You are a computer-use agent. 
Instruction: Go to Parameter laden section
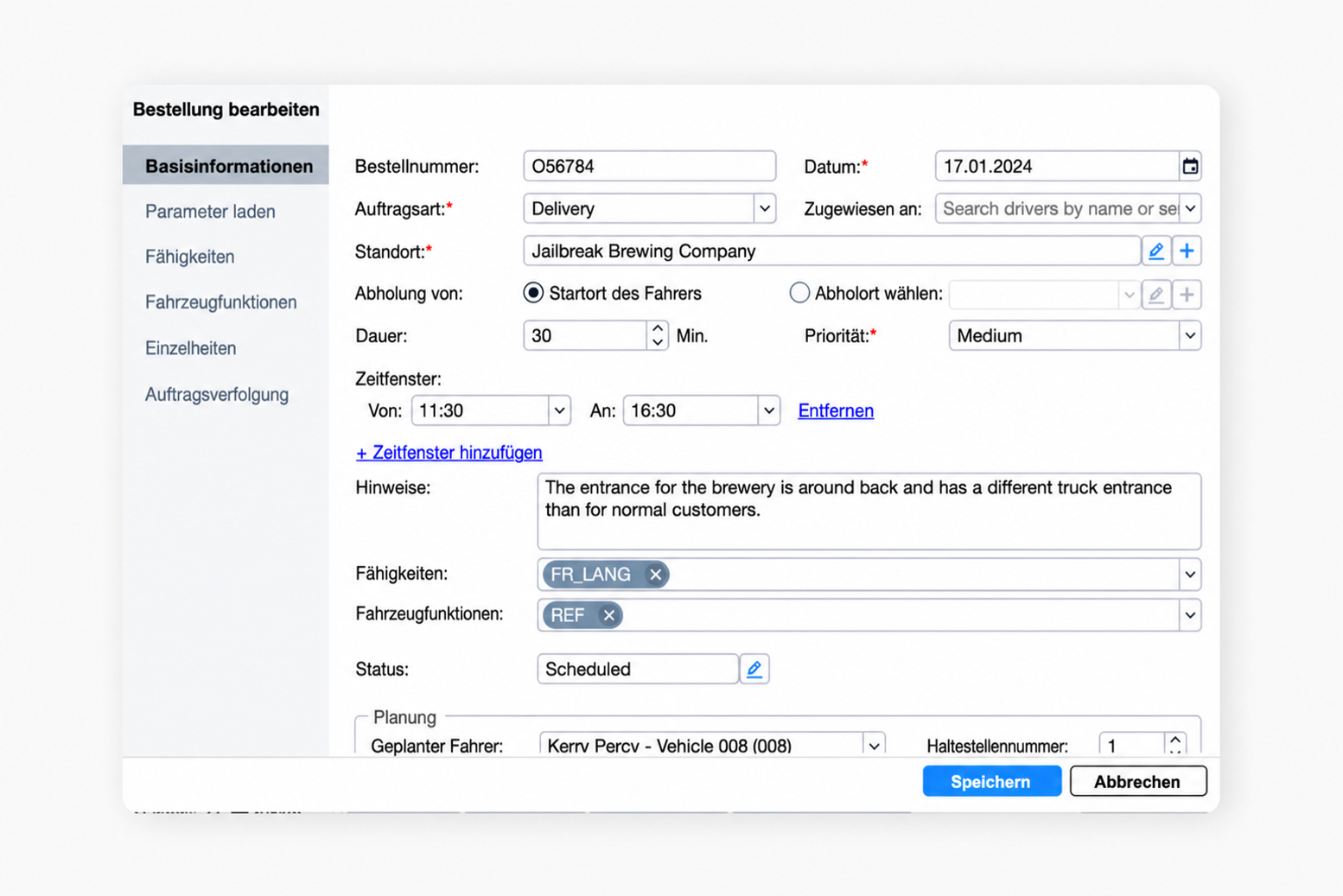pyautogui.click(x=210, y=212)
